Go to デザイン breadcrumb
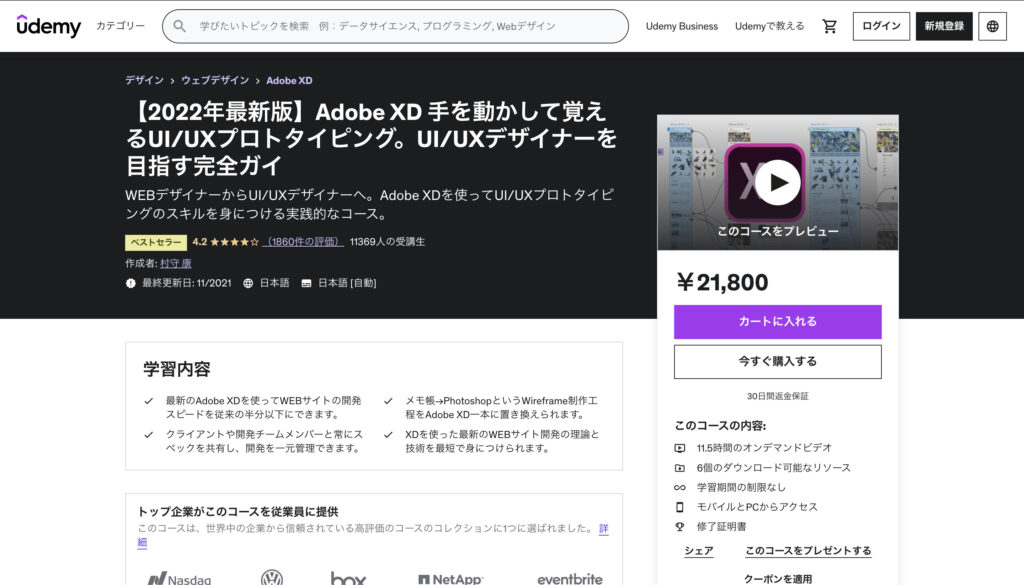The image size is (1024, 585). 144,80
